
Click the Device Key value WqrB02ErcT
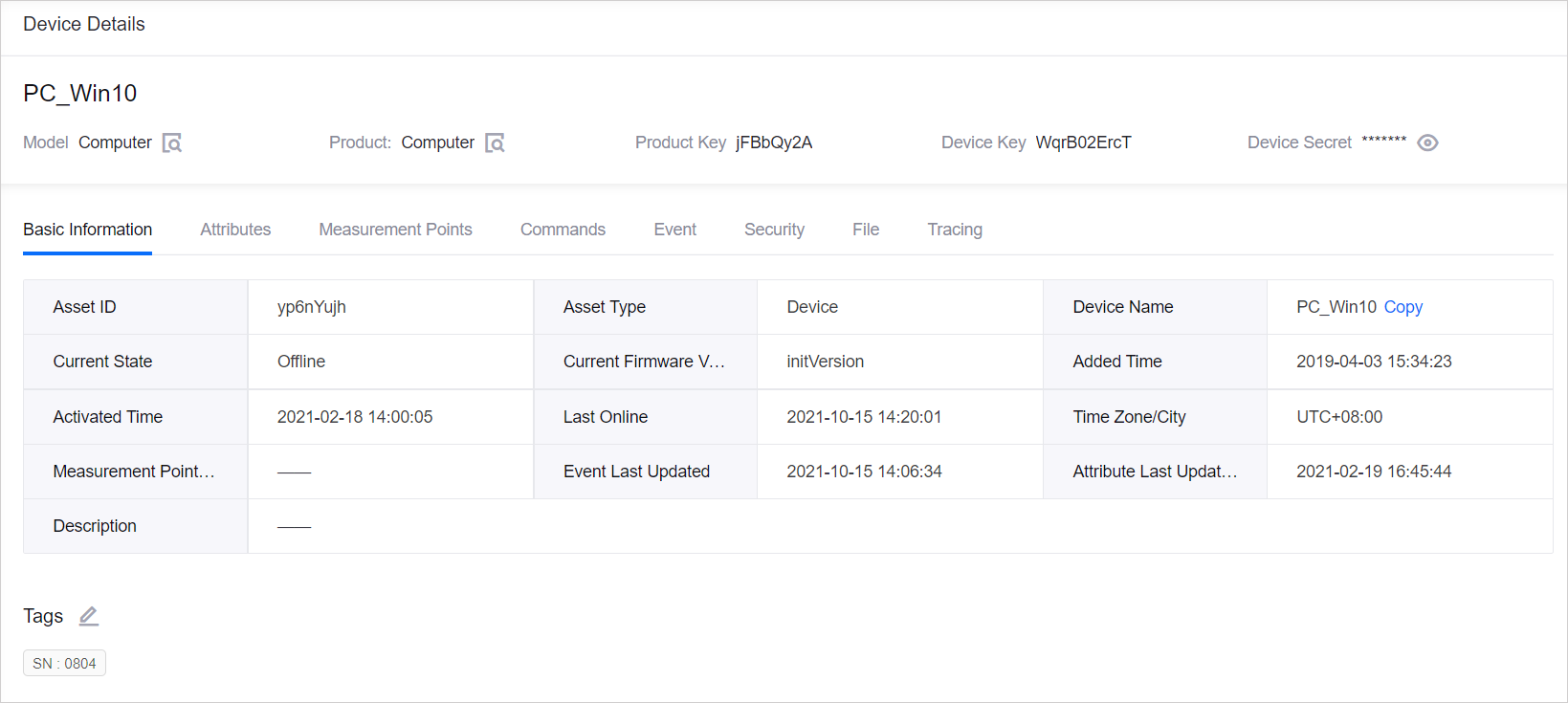pyautogui.click(x=1083, y=143)
